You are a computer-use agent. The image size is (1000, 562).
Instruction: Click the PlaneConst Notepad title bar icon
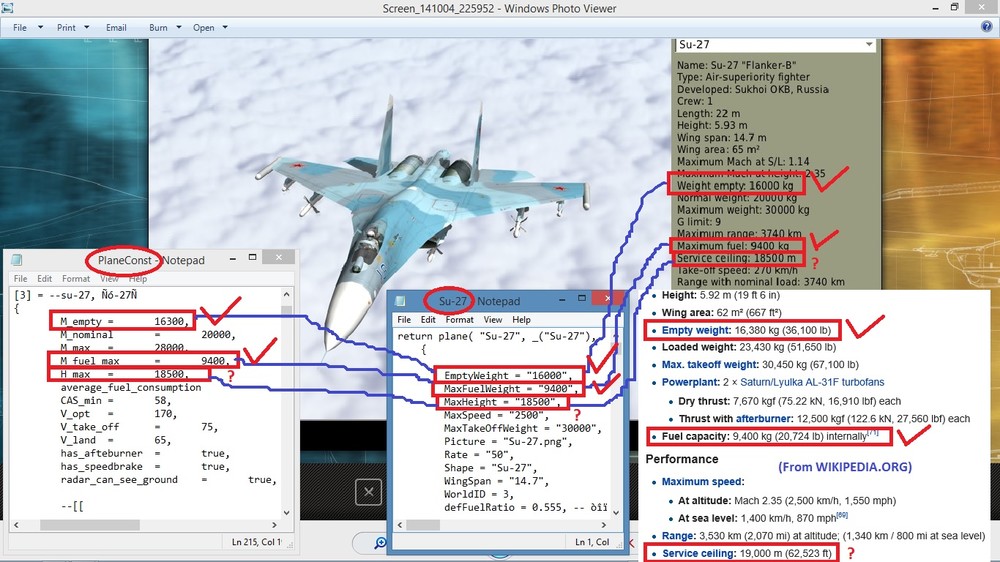point(17,260)
